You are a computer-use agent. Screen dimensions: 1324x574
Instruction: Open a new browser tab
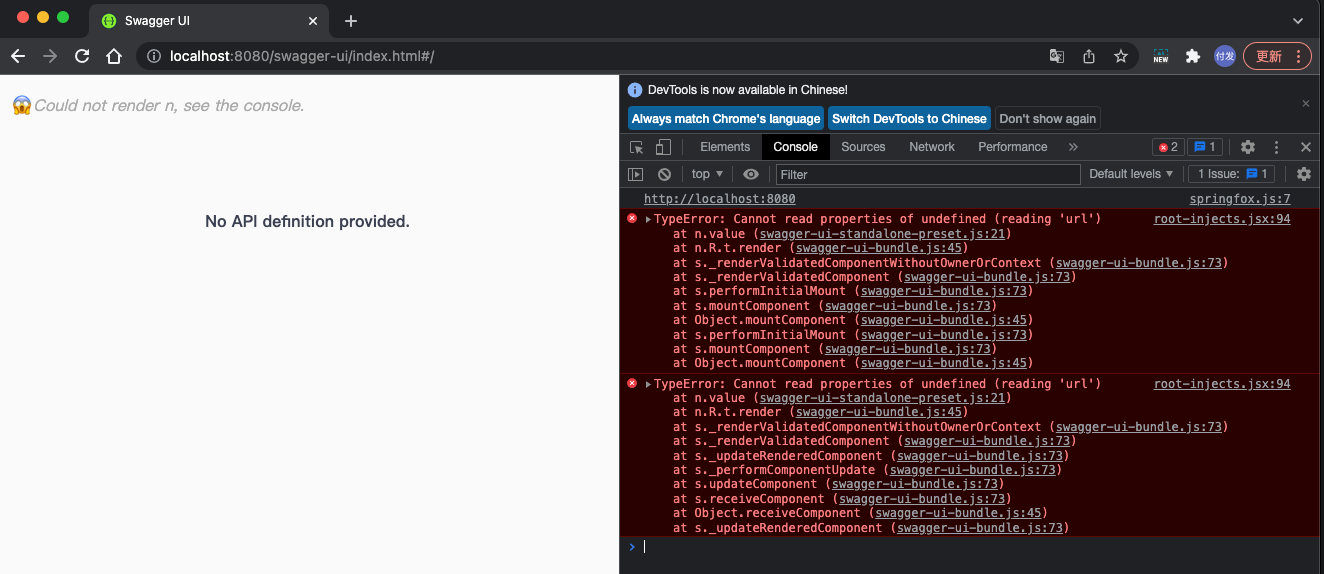click(350, 20)
